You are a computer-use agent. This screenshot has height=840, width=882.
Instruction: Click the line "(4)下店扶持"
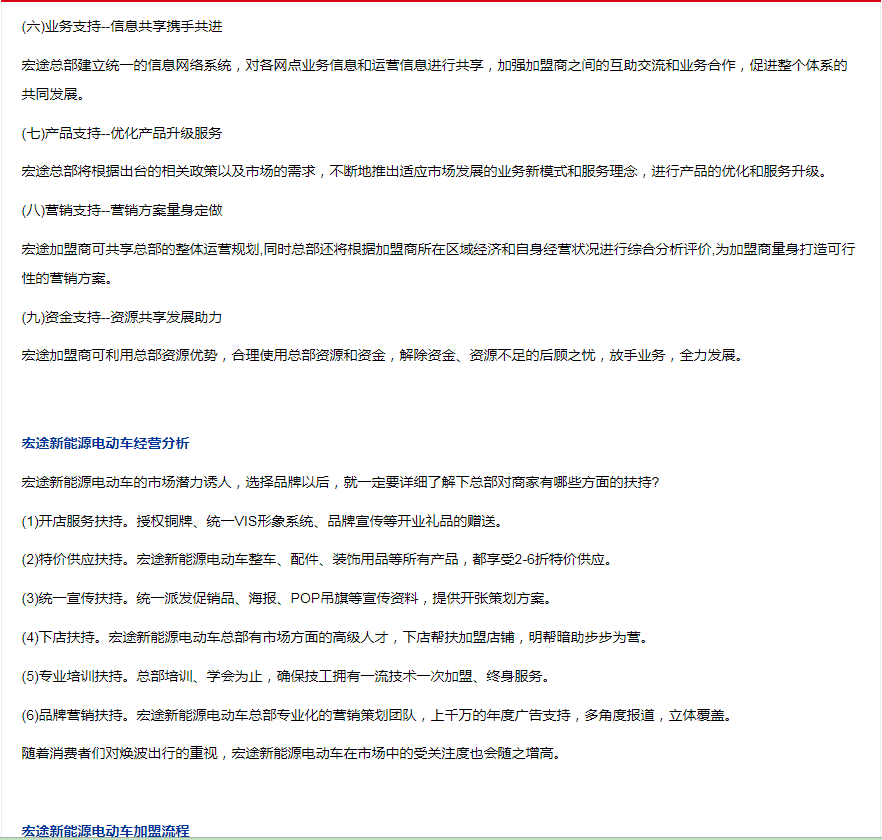(336, 637)
